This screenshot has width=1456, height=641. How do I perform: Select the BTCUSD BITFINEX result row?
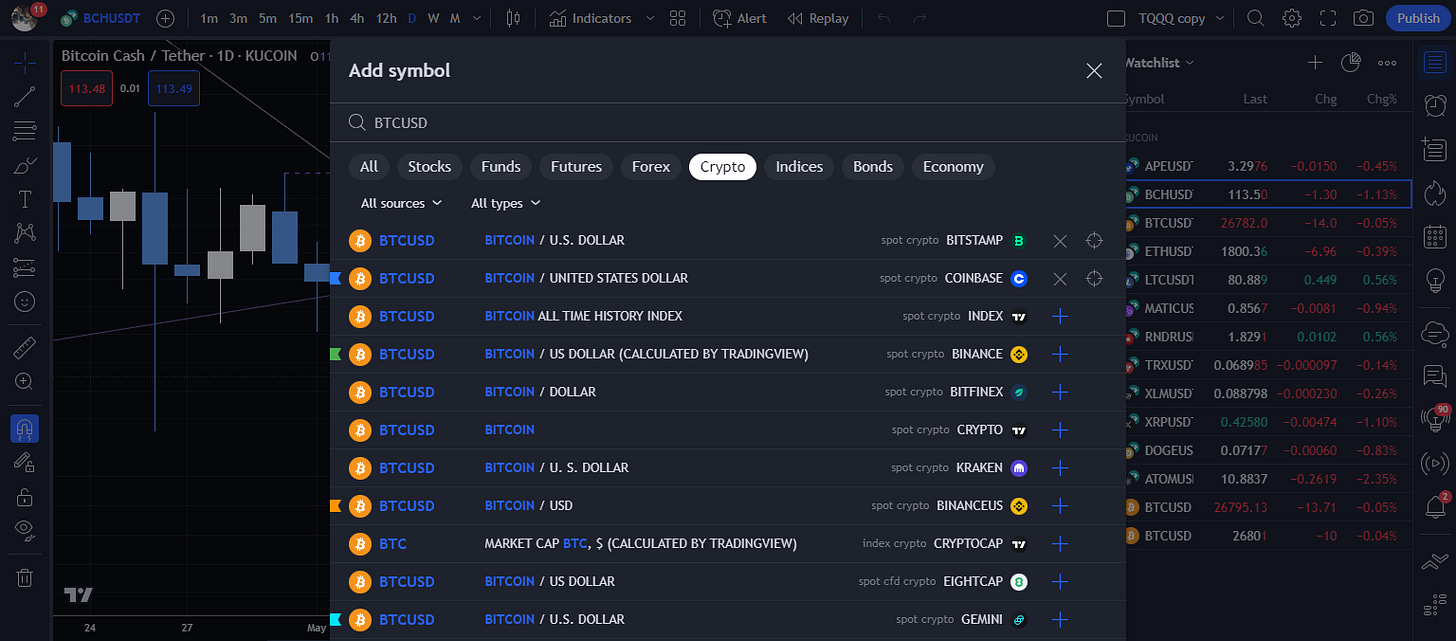pyautogui.click(x=728, y=392)
